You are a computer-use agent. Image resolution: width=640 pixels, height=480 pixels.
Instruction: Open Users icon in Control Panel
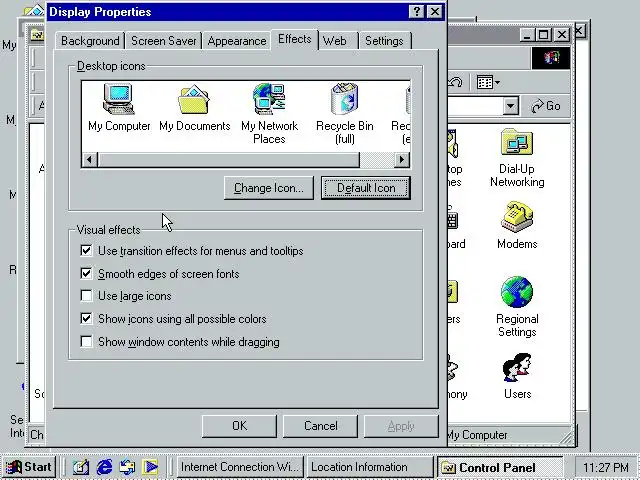coord(517,376)
